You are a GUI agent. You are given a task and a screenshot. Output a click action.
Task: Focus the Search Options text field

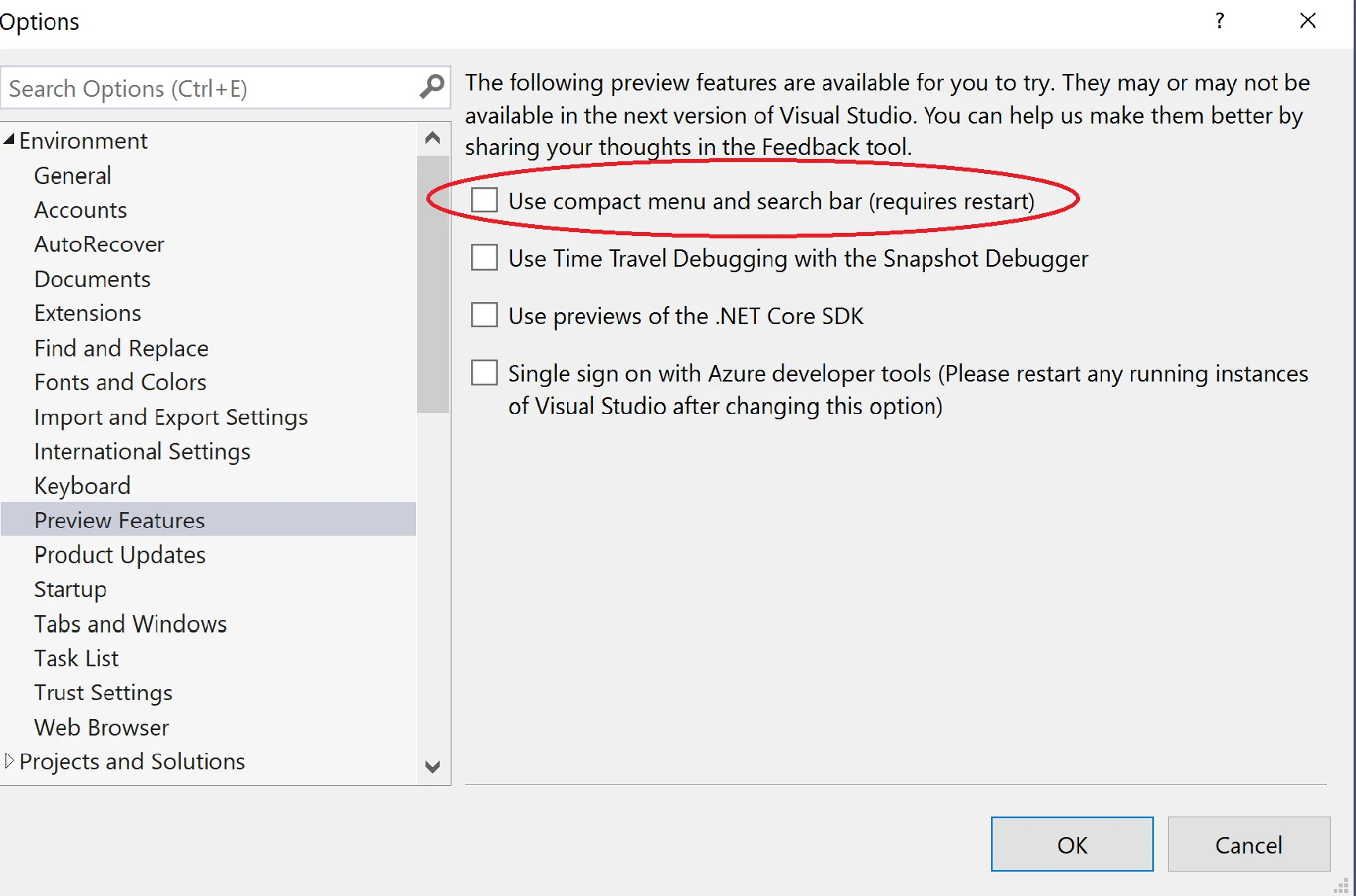click(x=208, y=88)
